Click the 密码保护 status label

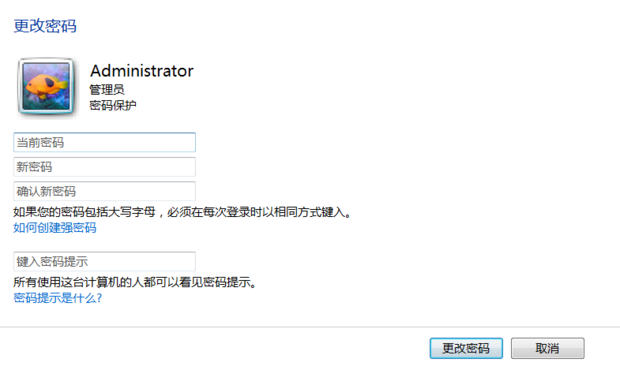point(113,106)
